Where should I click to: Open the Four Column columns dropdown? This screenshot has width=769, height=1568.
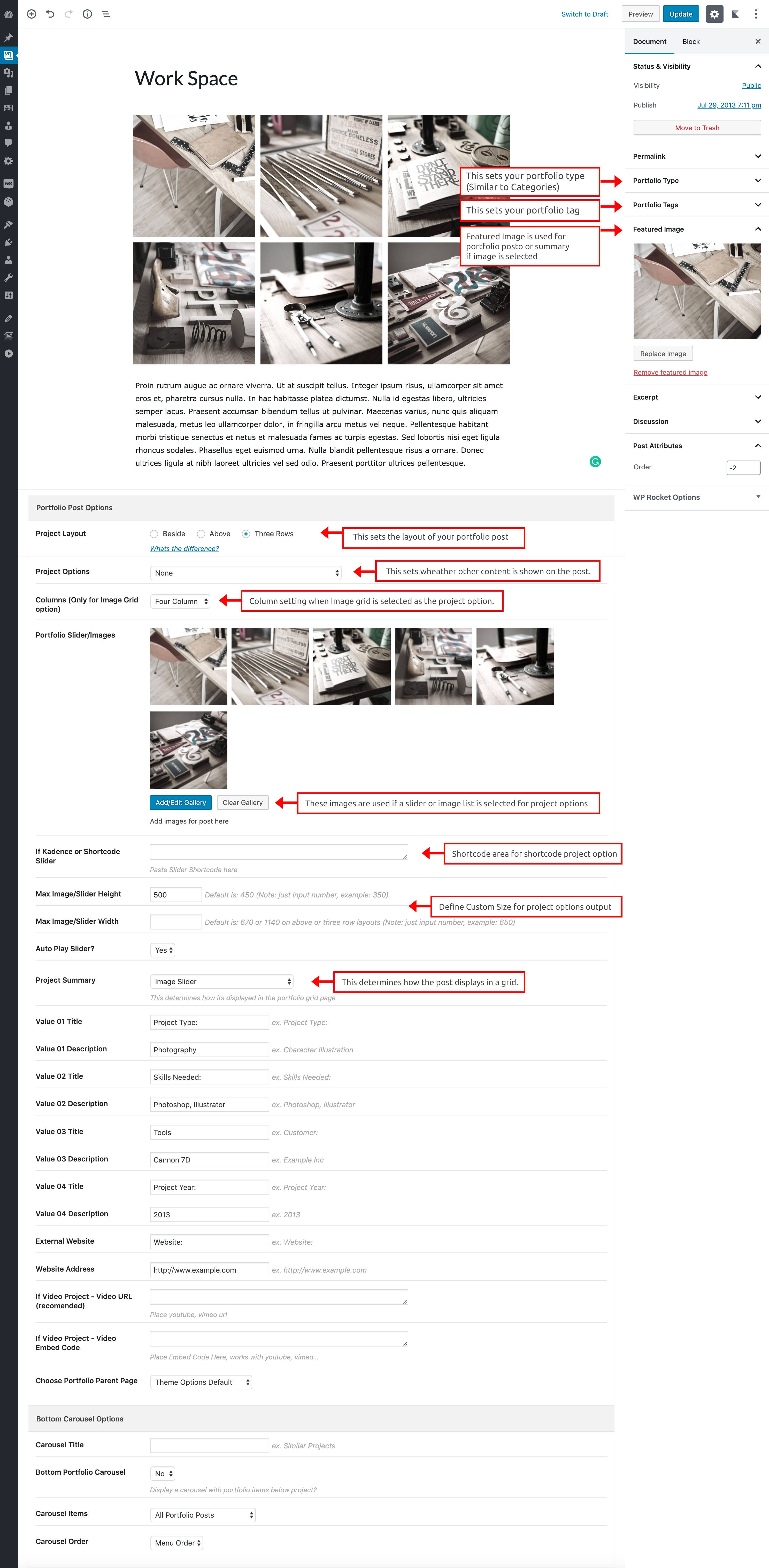point(180,601)
